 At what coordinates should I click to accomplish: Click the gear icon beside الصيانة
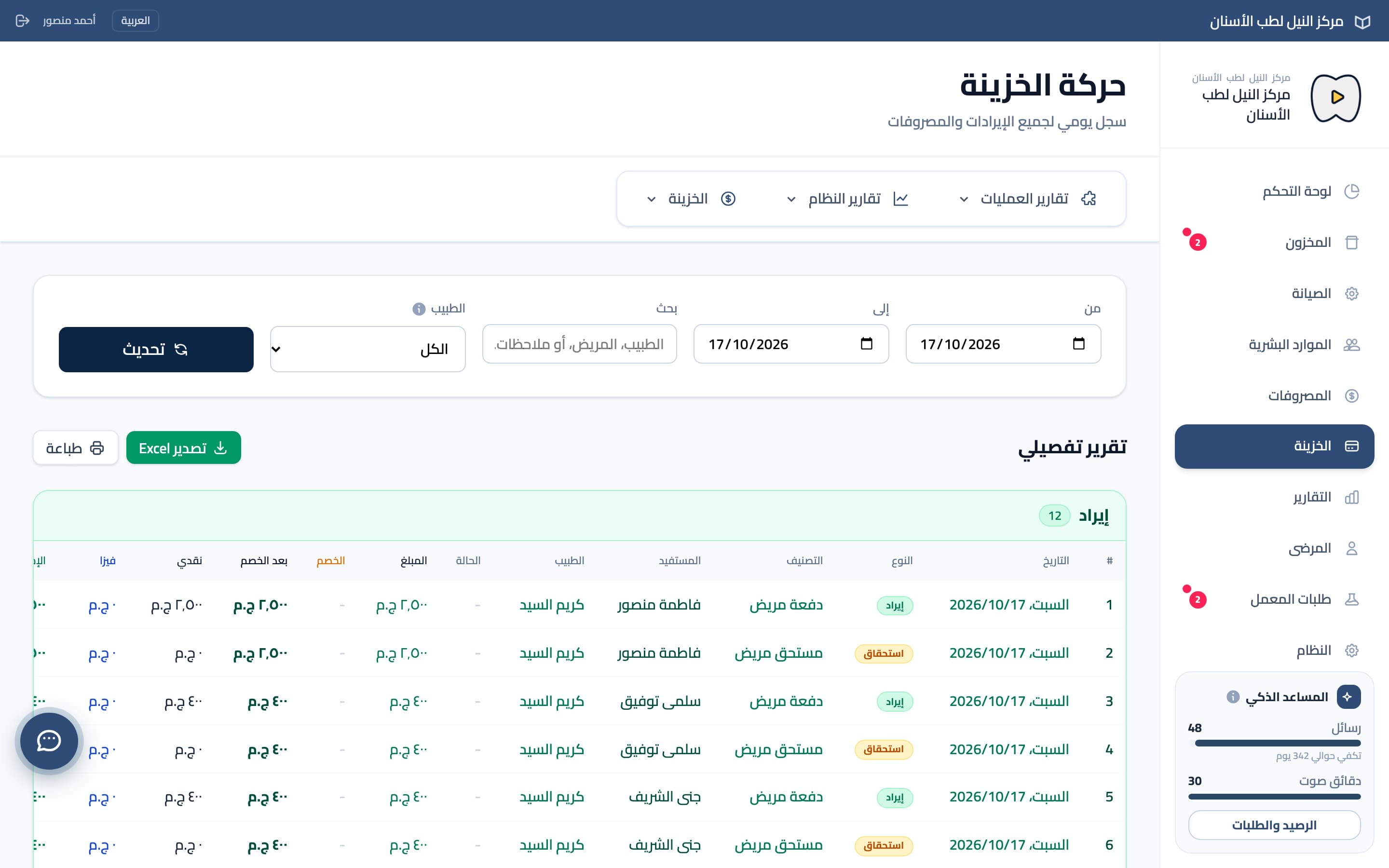tap(1352, 293)
